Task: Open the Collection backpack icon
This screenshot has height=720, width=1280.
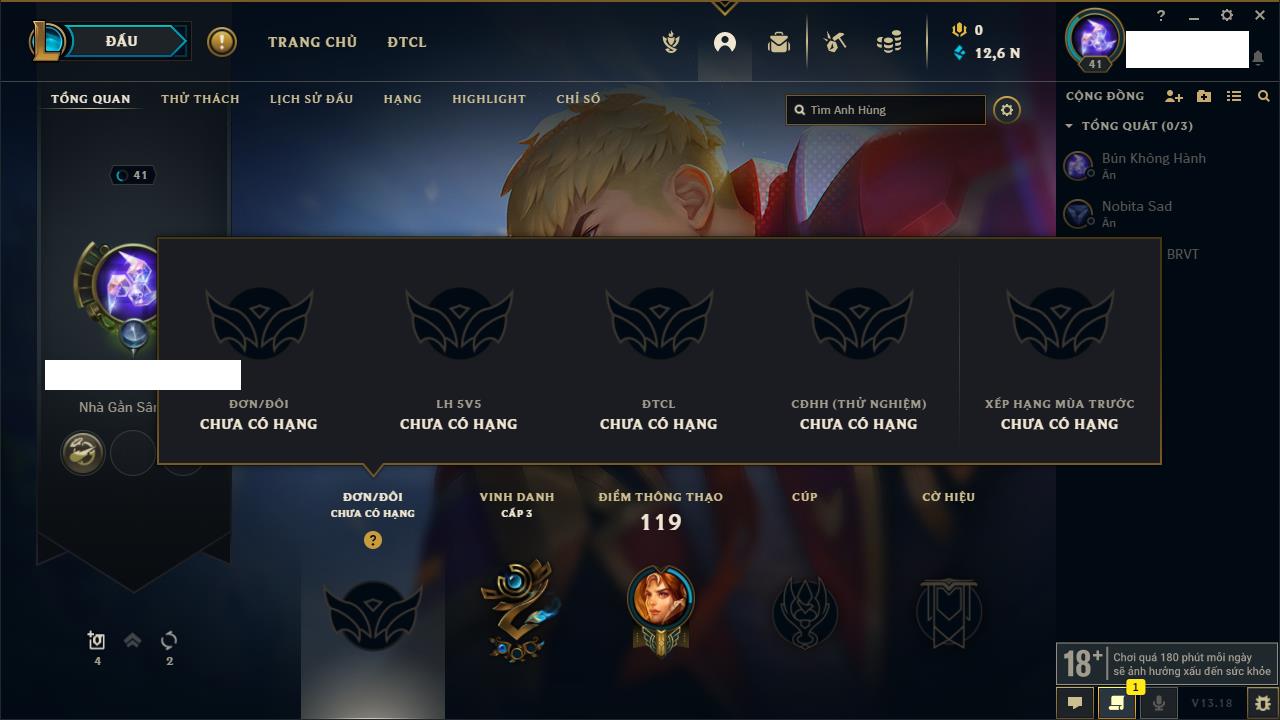Action: click(779, 42)
